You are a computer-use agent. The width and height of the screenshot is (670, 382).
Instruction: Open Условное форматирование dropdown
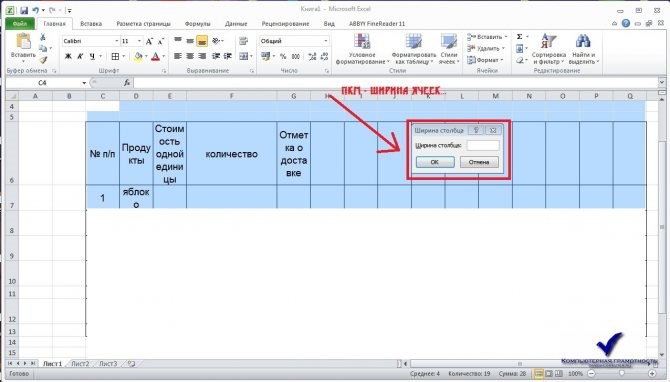[362, 49]
